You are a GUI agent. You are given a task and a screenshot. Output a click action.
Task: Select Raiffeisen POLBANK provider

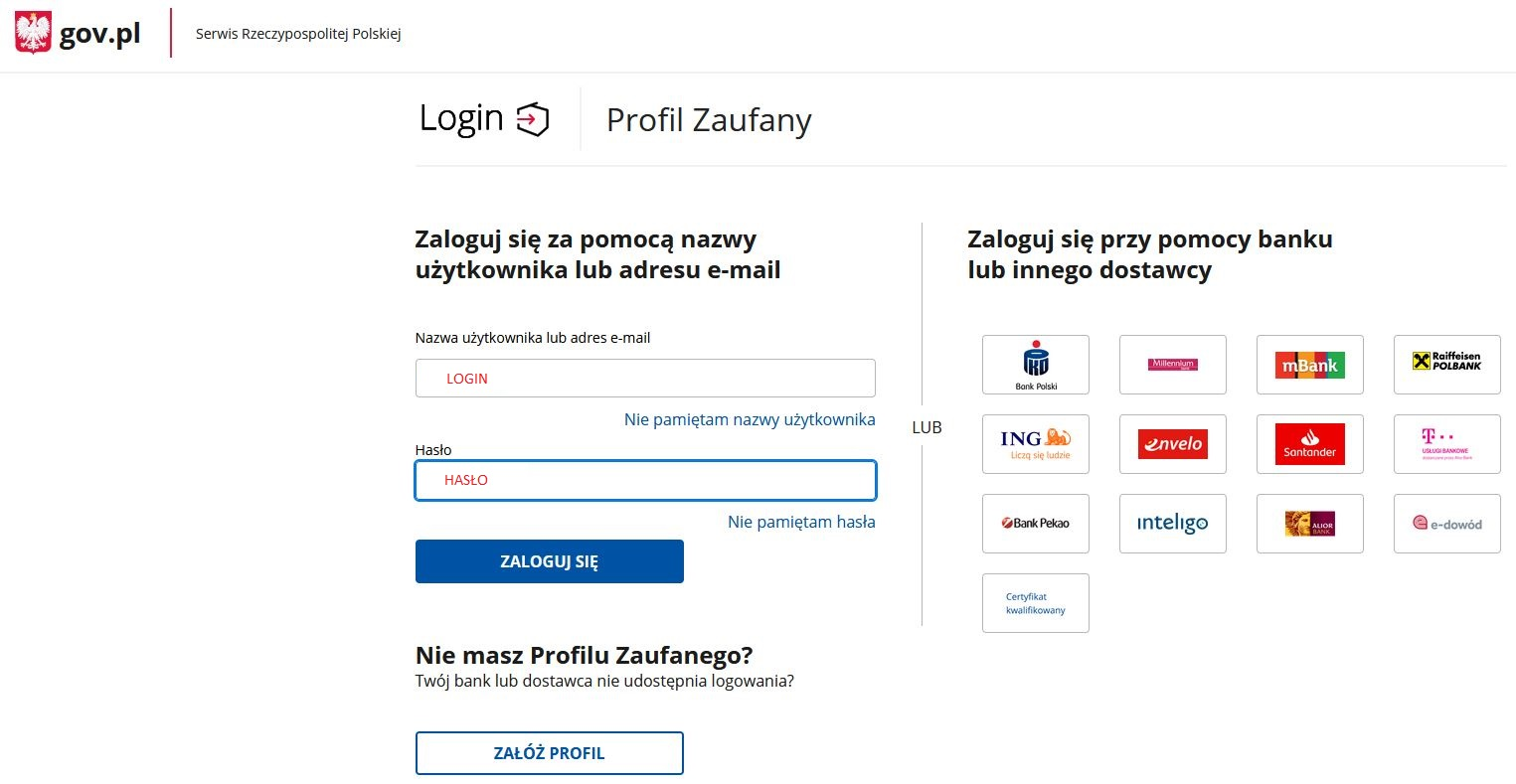[1446, 365]
